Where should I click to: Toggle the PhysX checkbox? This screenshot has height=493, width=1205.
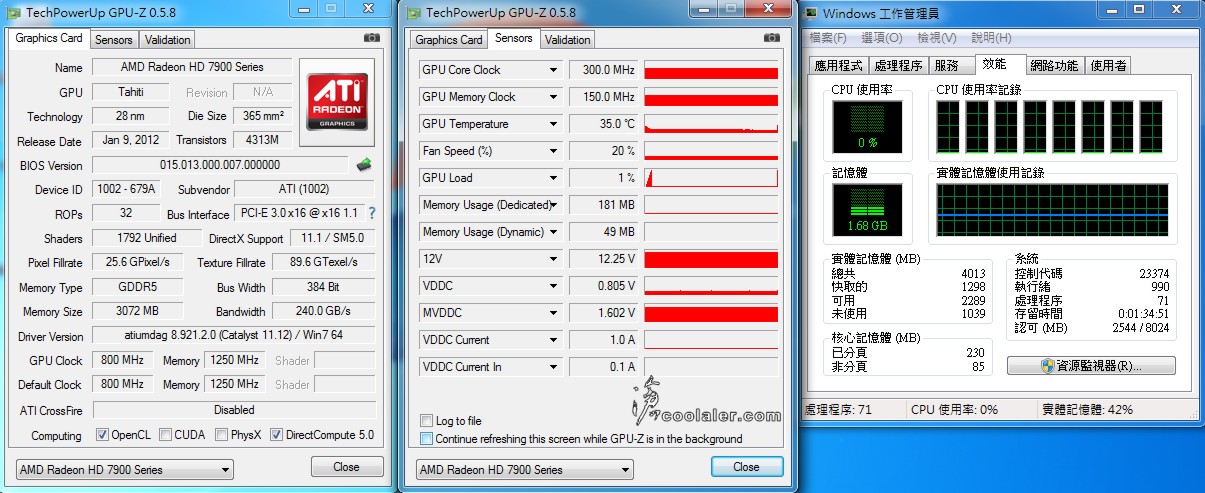point(222,435)
